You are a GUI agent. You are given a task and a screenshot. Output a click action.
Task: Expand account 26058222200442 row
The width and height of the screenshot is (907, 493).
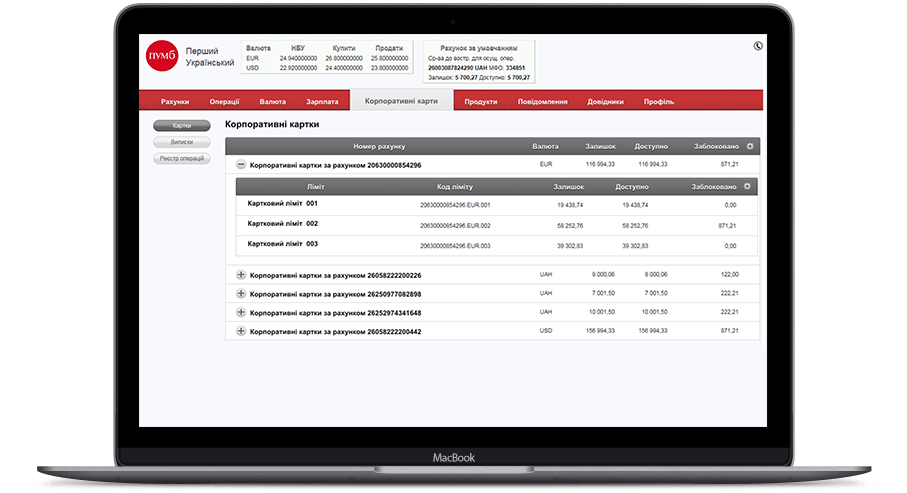[241, 331]
